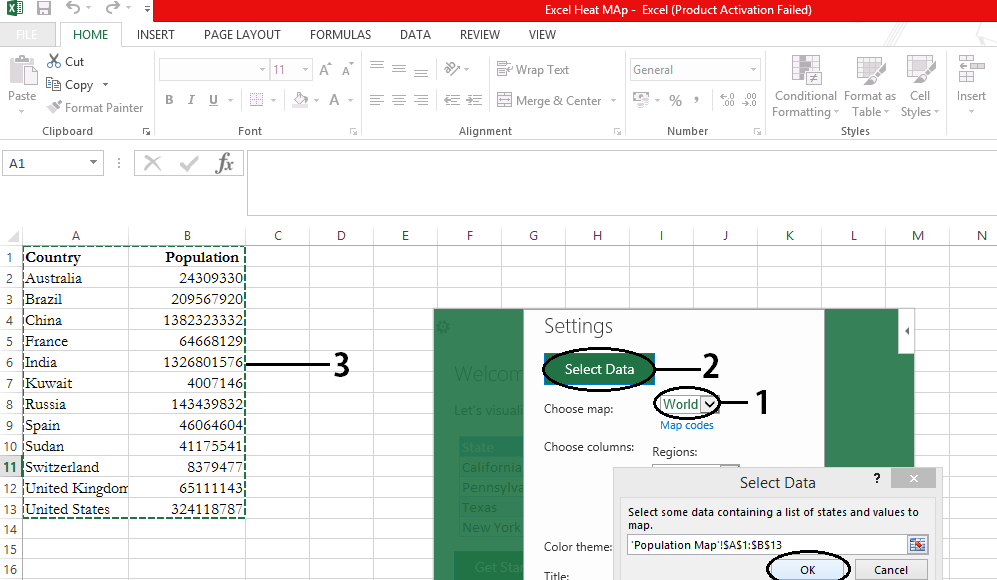Click the Wrap Text icon

click(504, 70)
